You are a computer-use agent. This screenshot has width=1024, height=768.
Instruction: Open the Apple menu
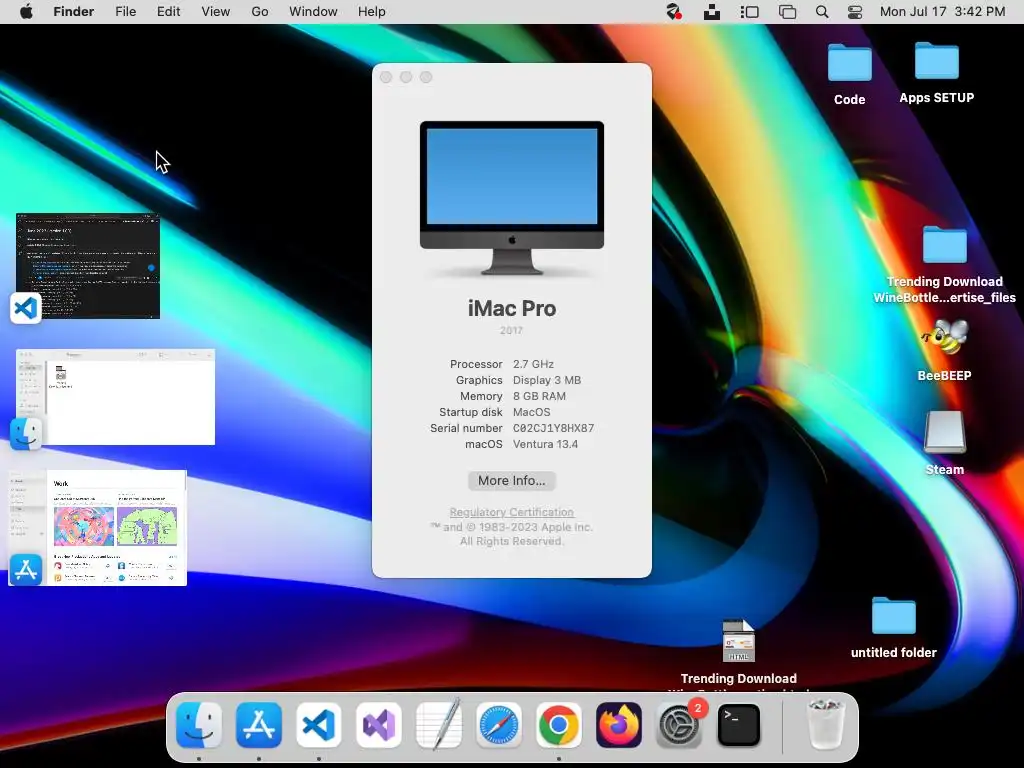[x=26, y=12]
